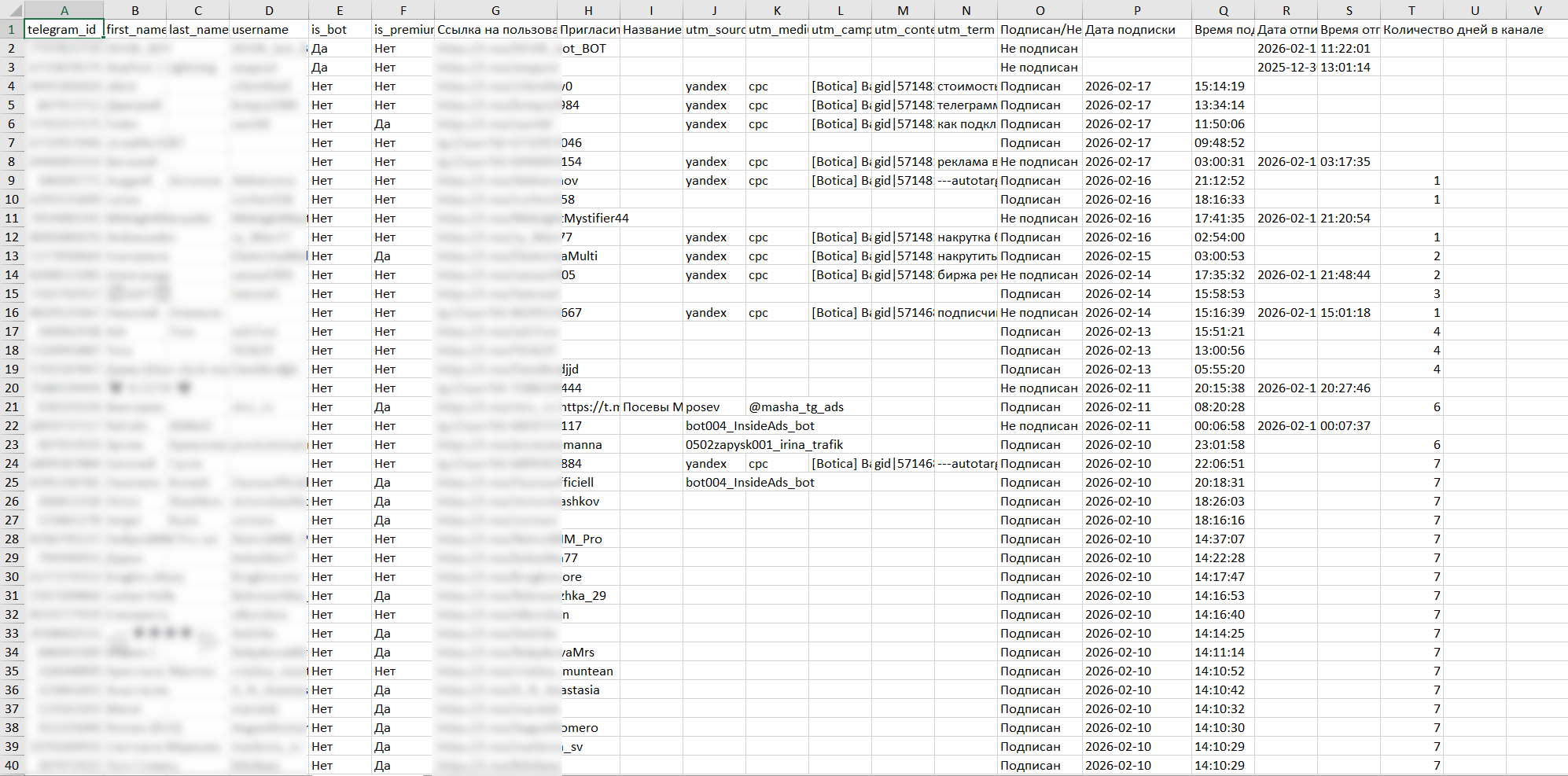Select column header O

pos(1040,10)
